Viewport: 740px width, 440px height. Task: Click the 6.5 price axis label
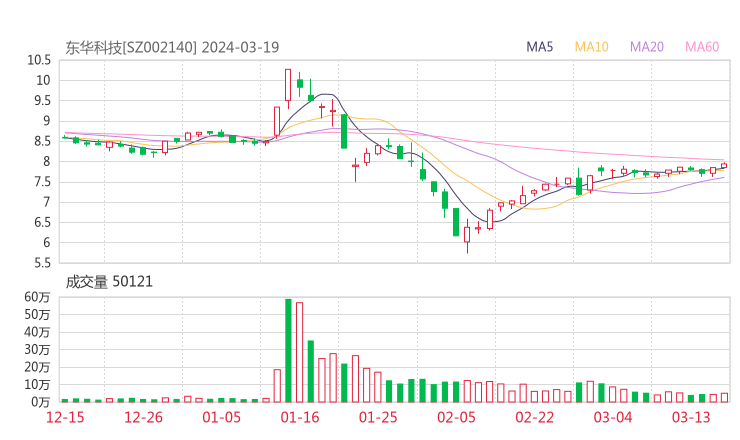[42, 222]
